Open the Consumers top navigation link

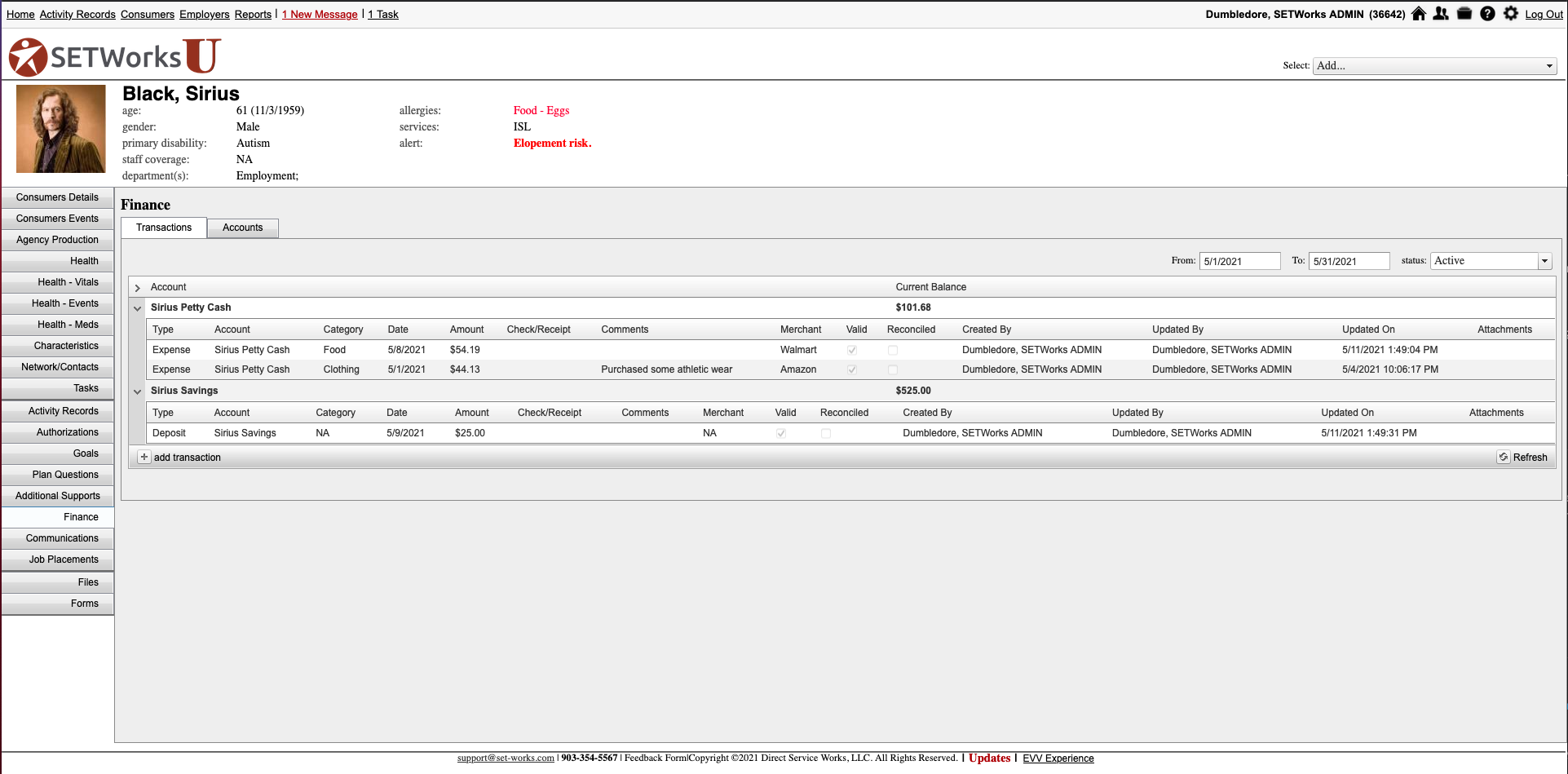coord(148,15)
